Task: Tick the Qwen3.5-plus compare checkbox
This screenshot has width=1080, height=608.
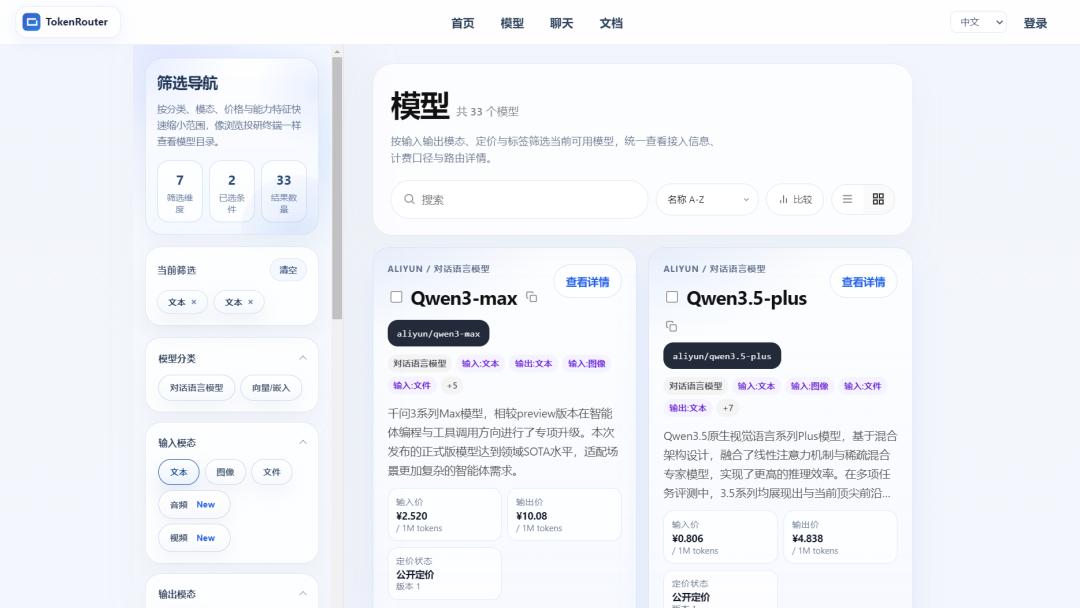Action: tap(672, 297)
